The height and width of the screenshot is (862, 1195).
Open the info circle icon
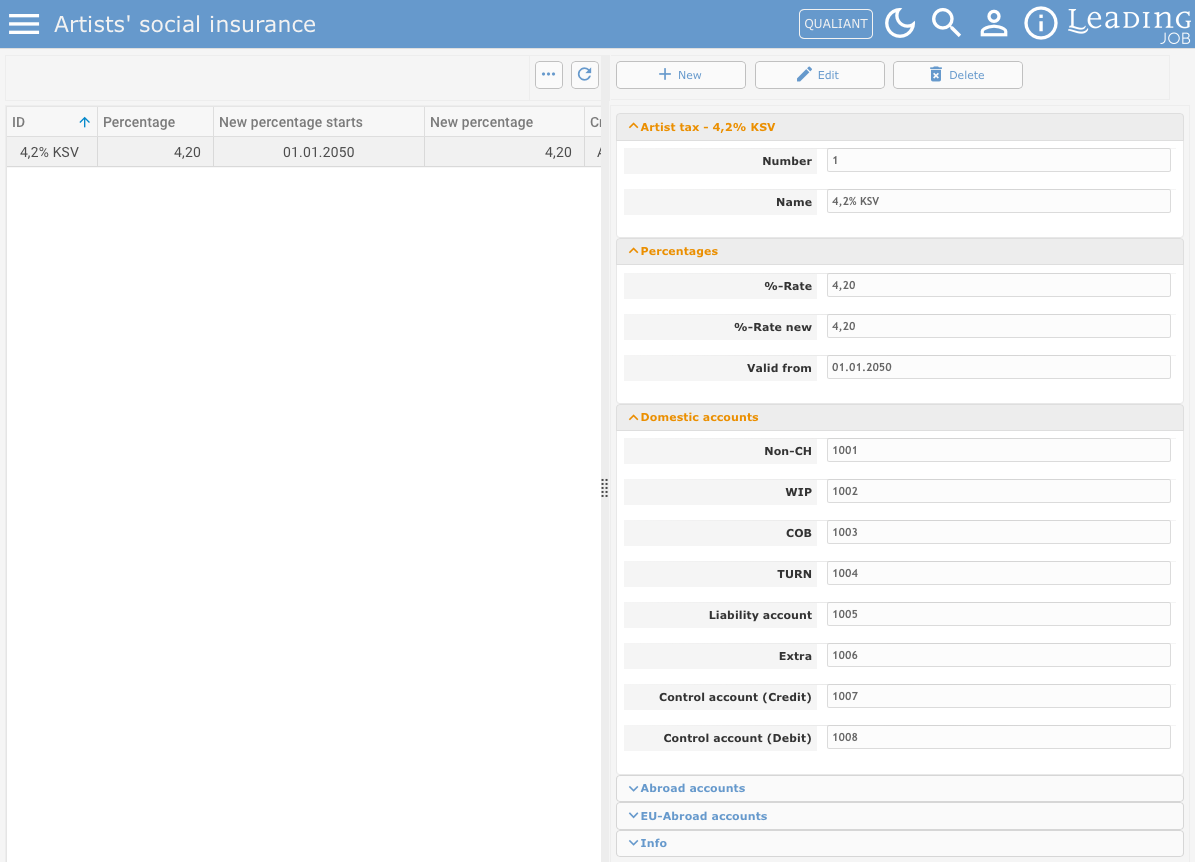[x=1040, y=24]
